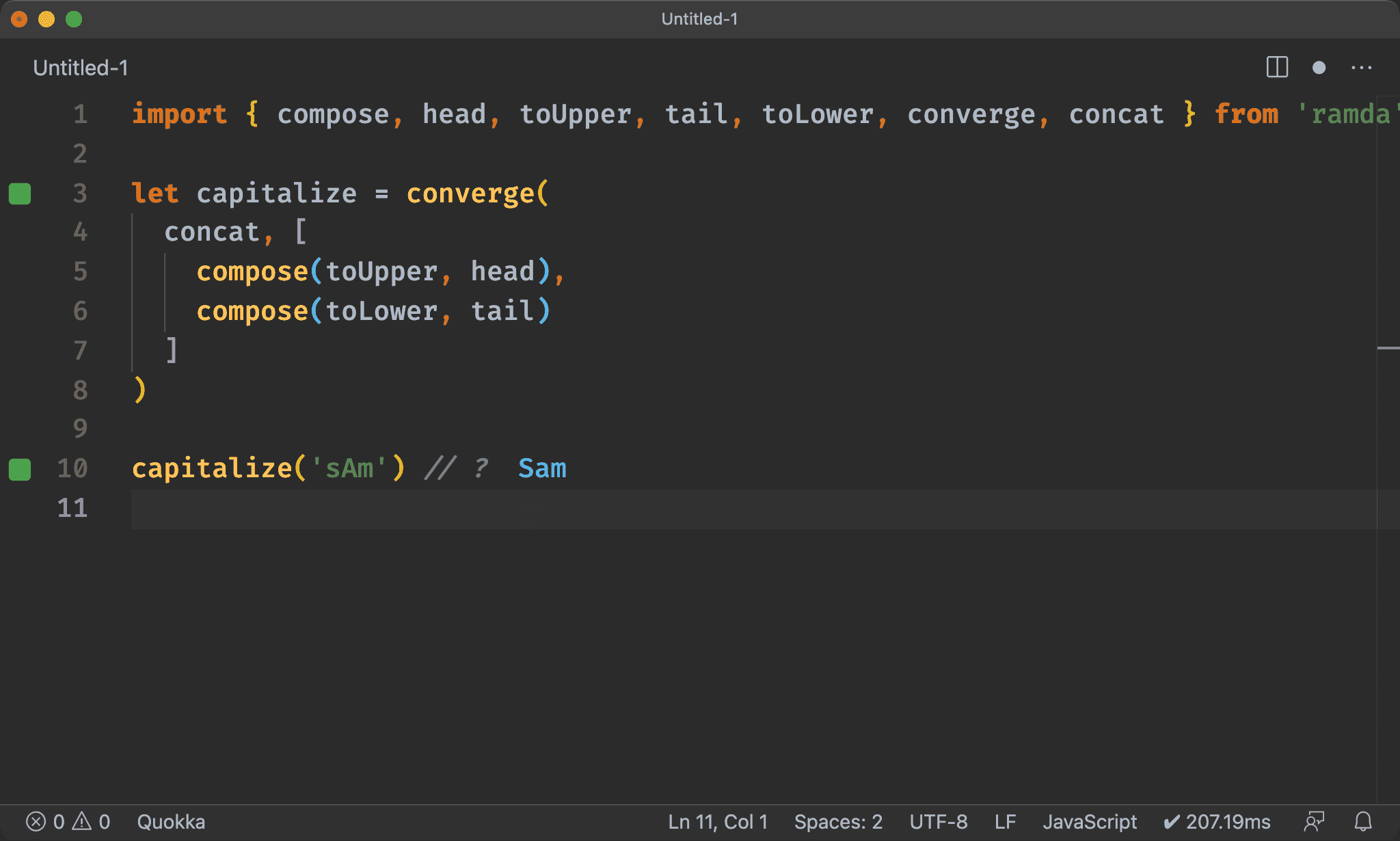Click Quokka green indicator on line 10
This screenshot has height=841, width=1400.
(x=20, y=470)
